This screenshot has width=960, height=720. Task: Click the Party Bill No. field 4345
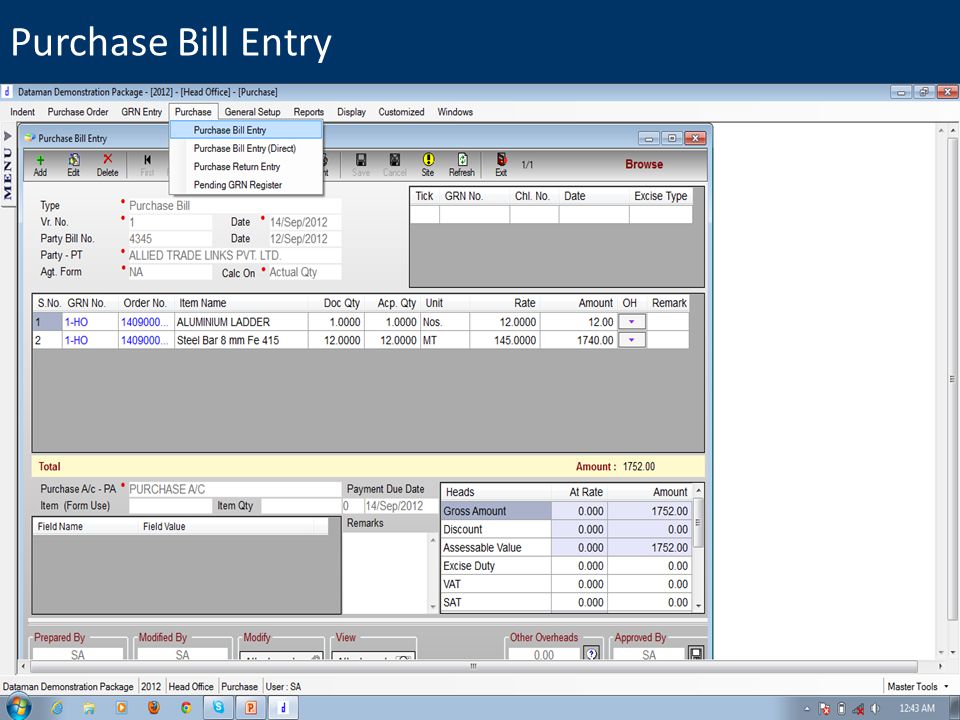[170, 239]
